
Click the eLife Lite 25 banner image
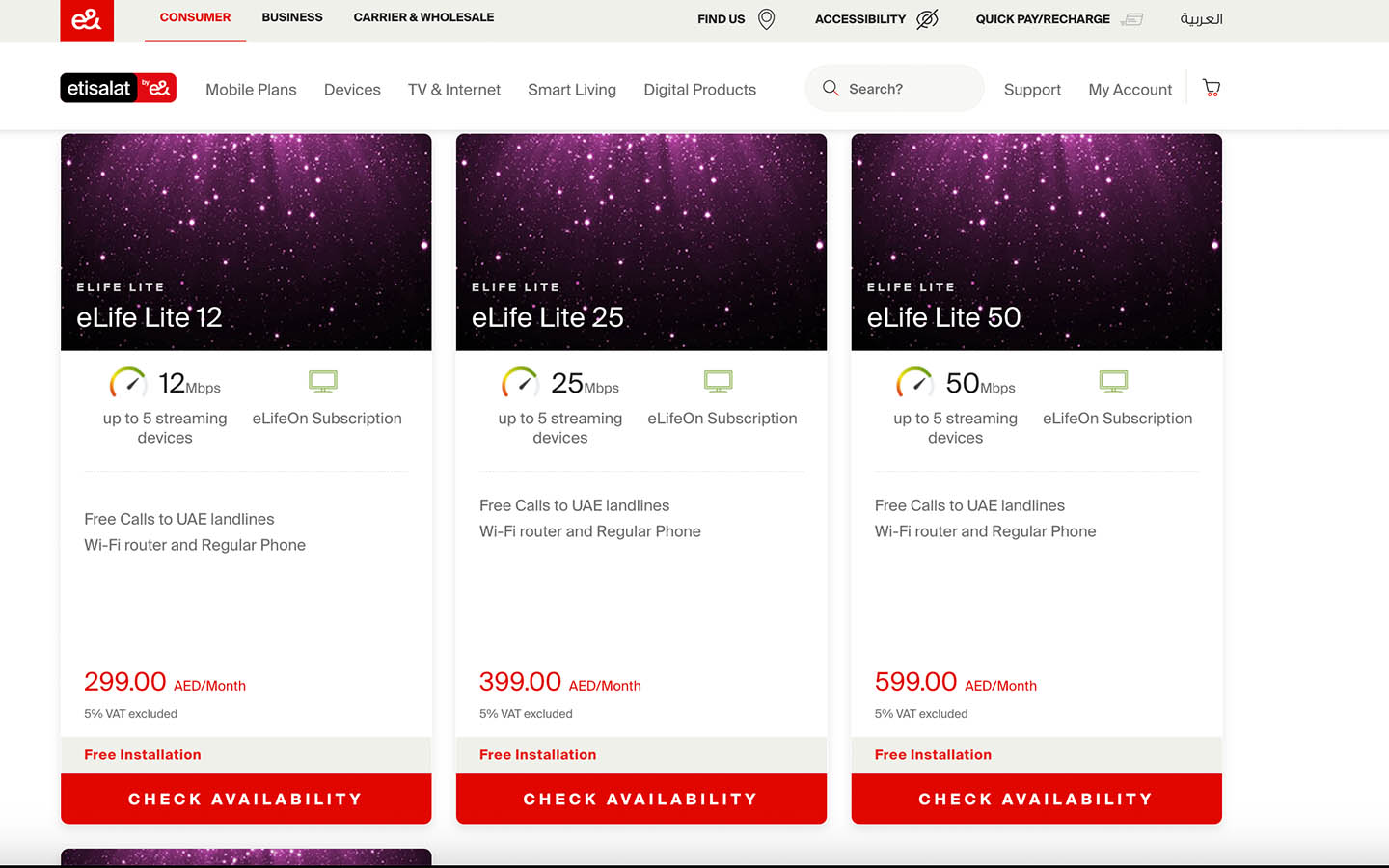pos(641,241)
